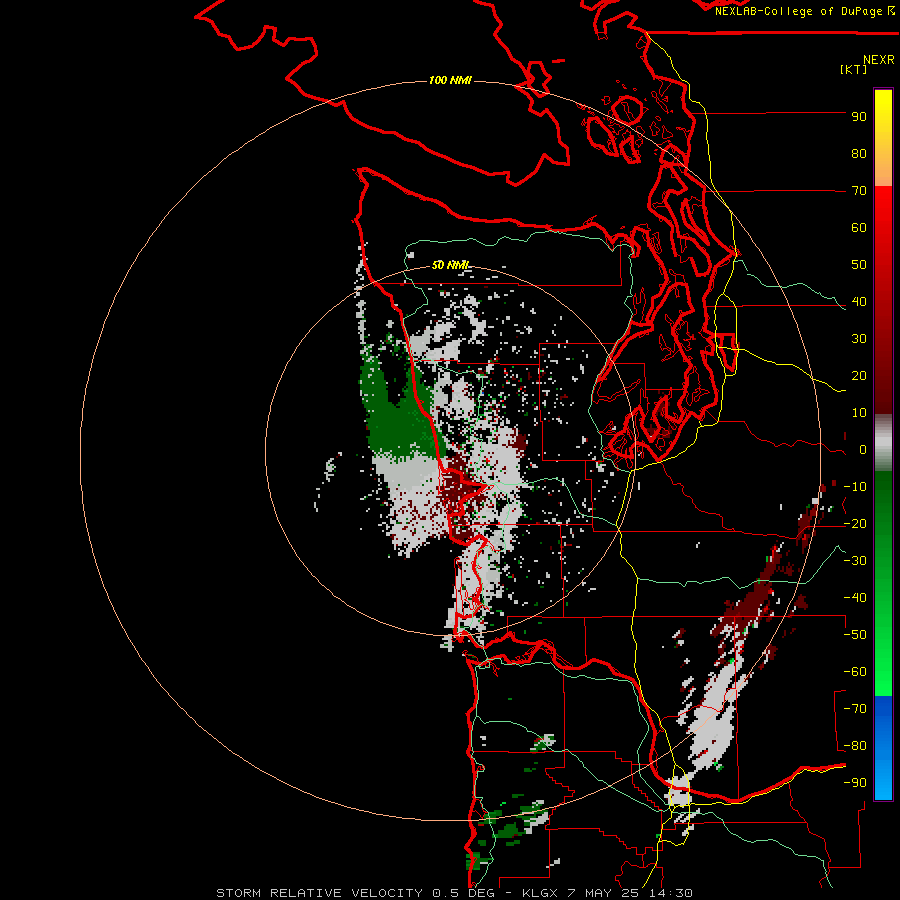
Task: Select the 60 value on velocity scale
Action: pyautogui.click(x=859, y=227)
